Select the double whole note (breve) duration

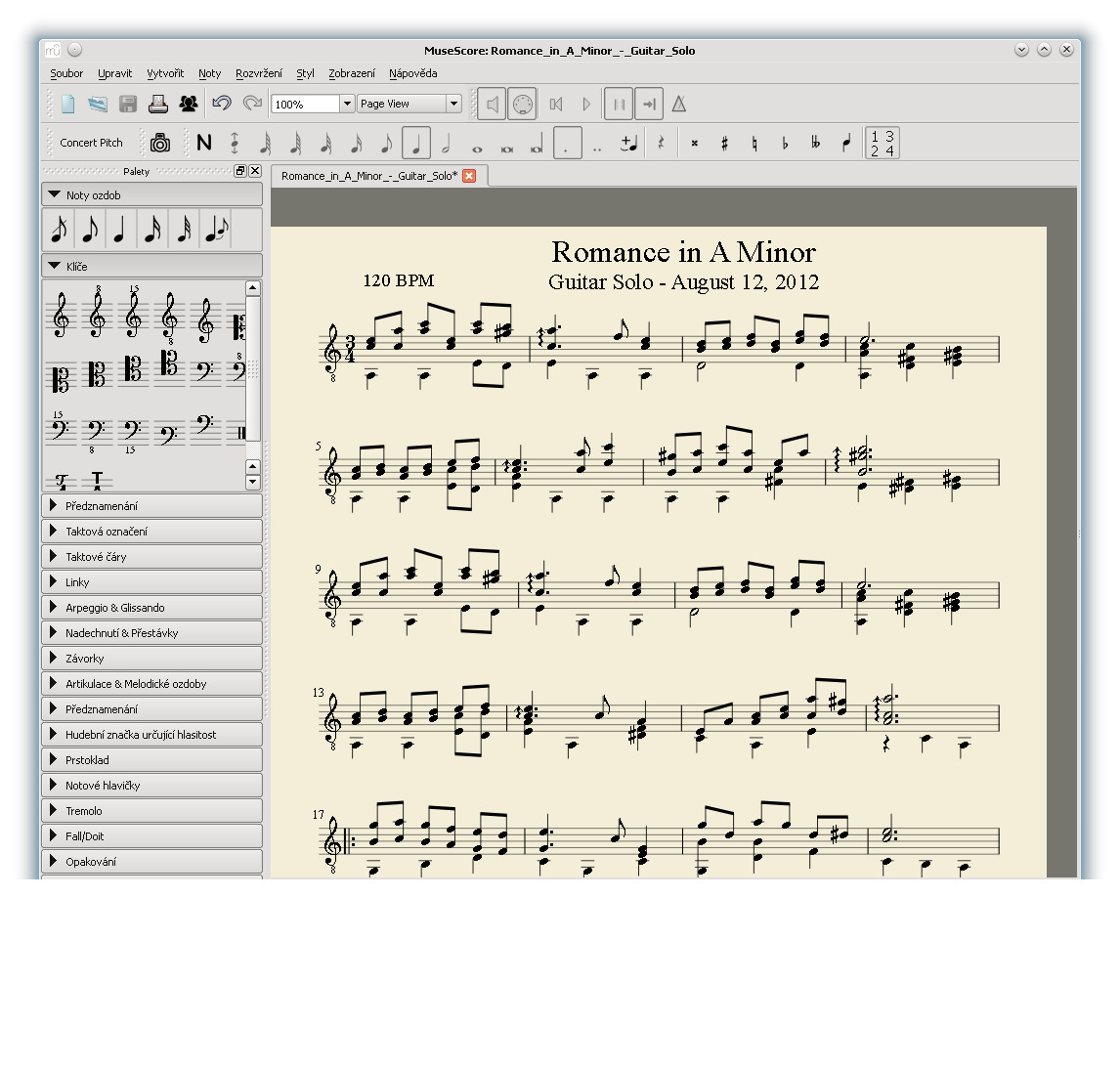click(x=507, y=149)
